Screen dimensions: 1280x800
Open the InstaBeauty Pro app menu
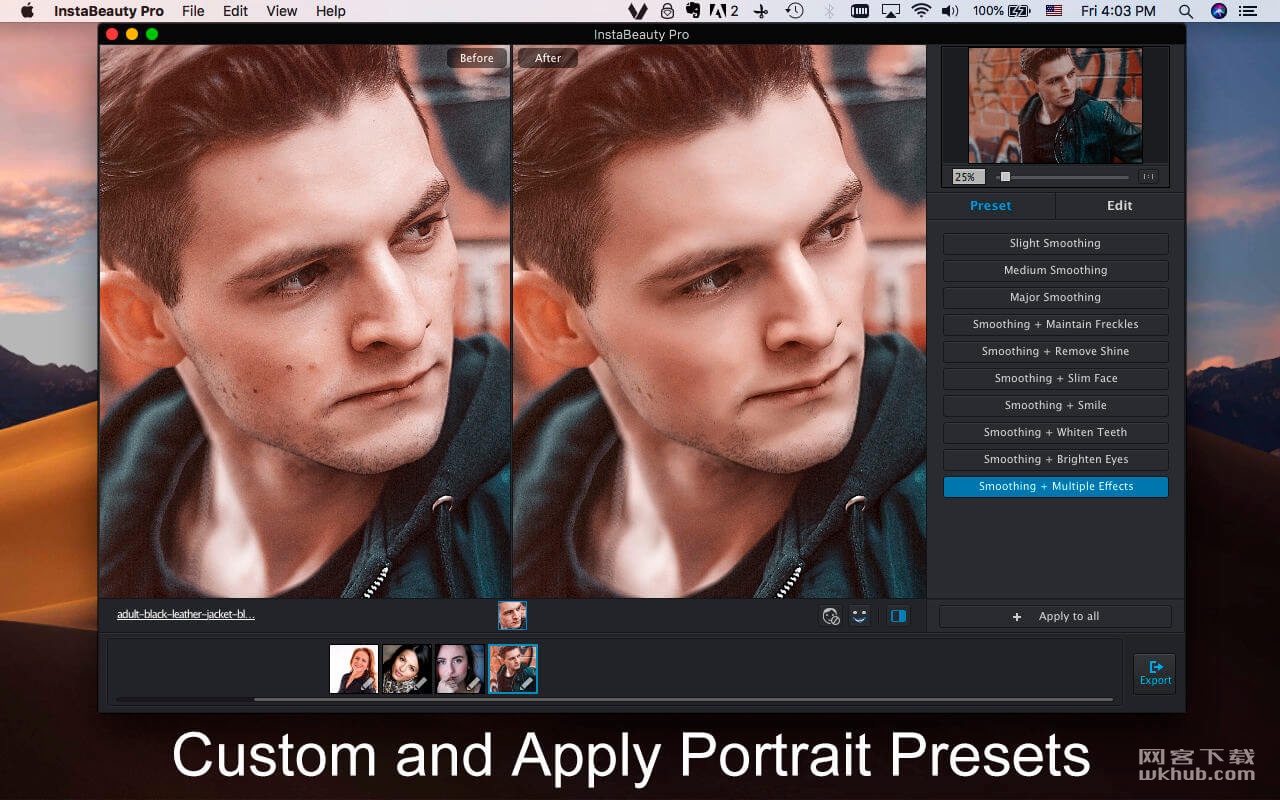pos(109,11)
